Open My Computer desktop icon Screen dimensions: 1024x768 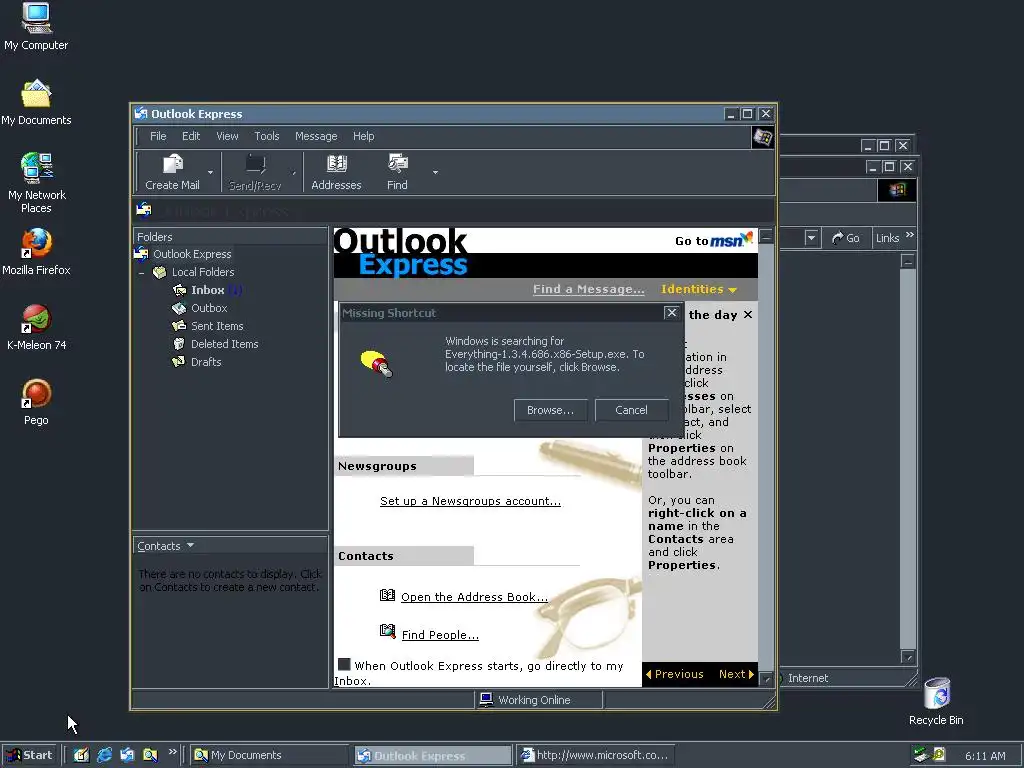point(36,27)
